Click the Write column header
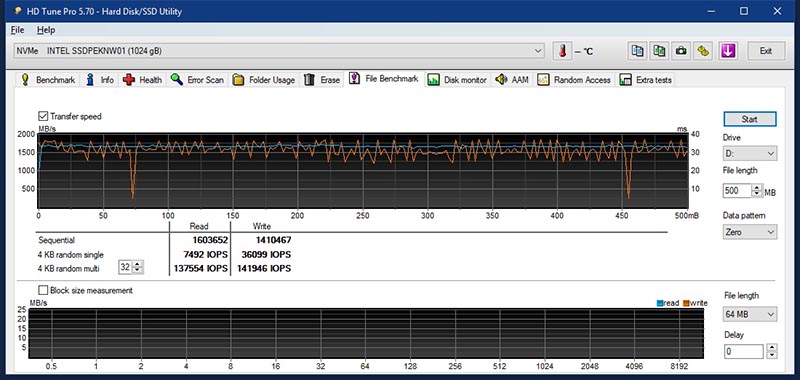The height and width of the screenshot is (380, 800). 262,226
